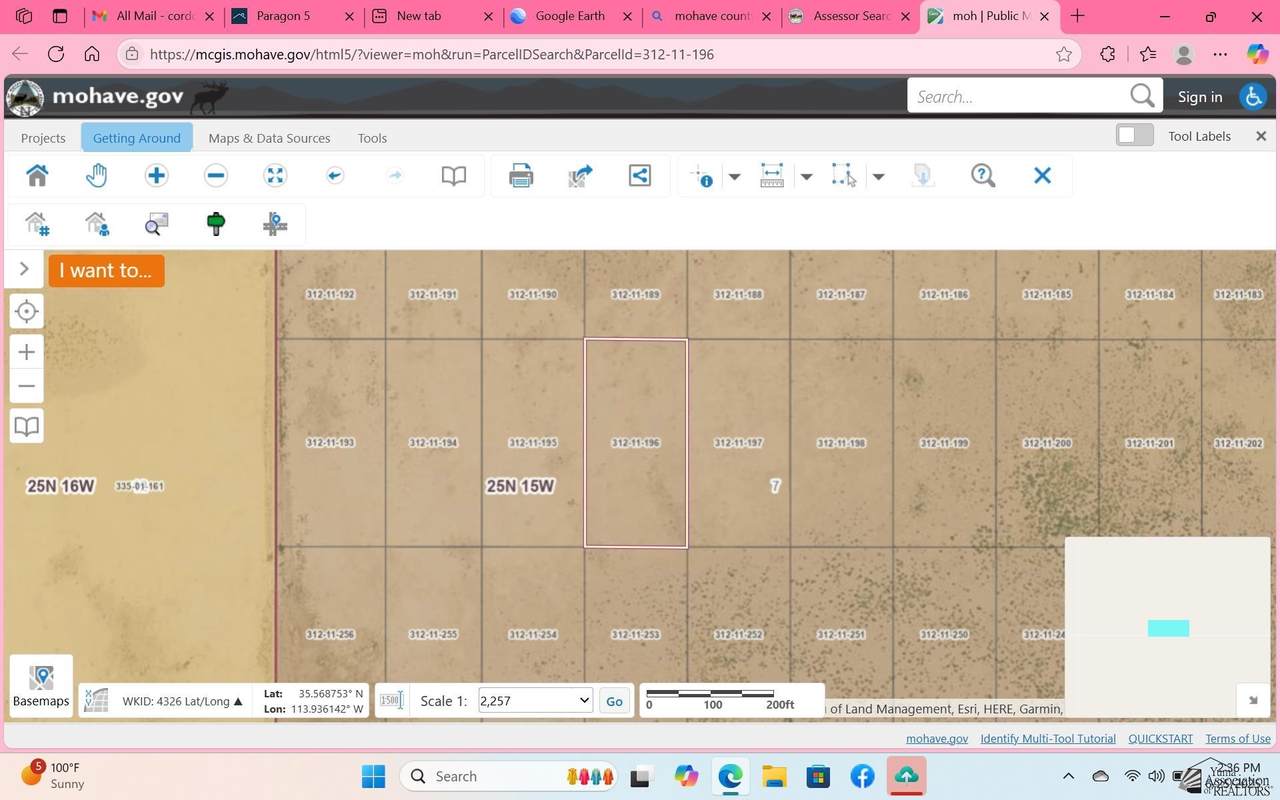The height and width of the screenshot is (800, 1280).
Task: Select the Pan hand tool
Action: 96,176
